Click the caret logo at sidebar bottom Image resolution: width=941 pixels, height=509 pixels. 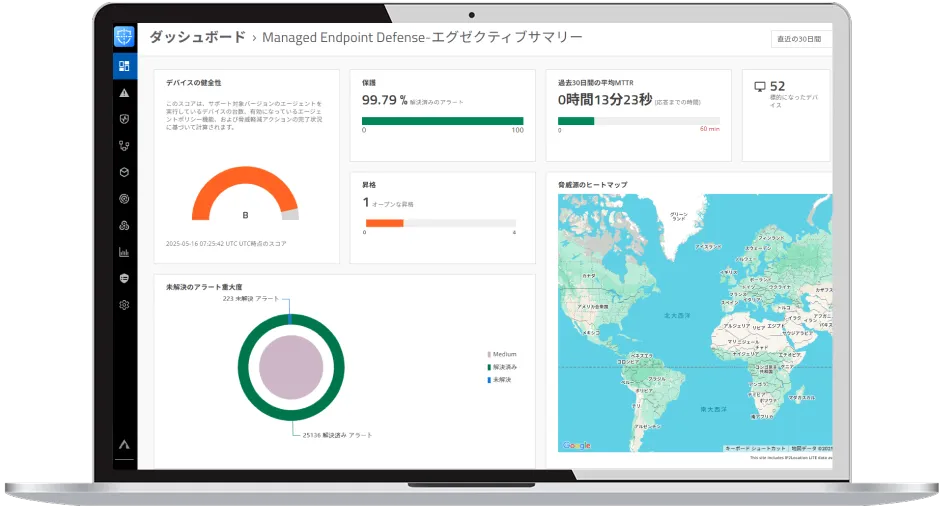tap(124, 445)
